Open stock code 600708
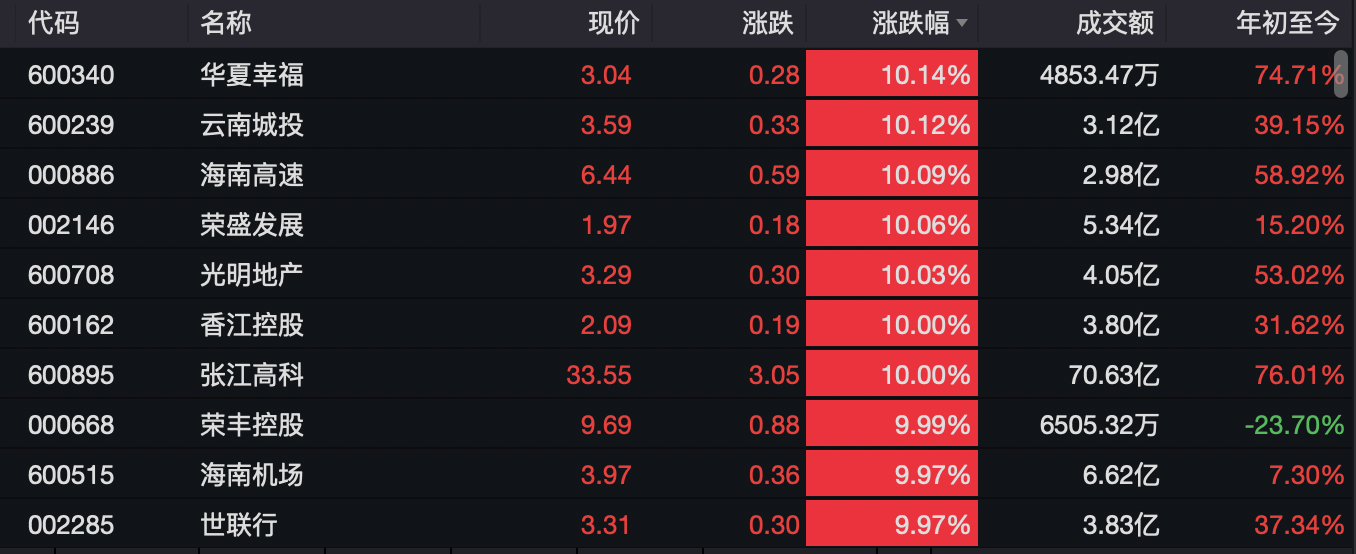Screen dimensions: 1356x554 (x=71, y=275)
